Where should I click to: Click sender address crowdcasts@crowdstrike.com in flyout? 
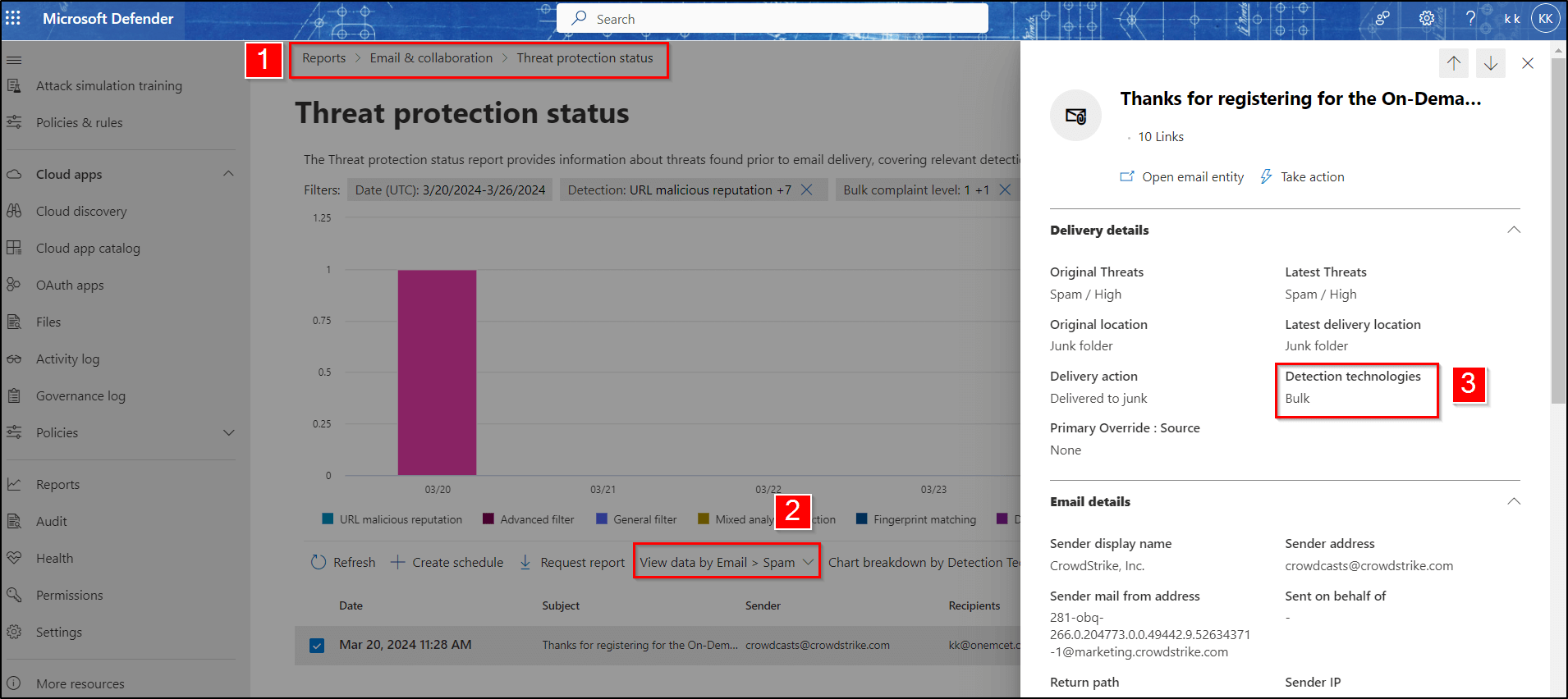(x=1369, y=565)
